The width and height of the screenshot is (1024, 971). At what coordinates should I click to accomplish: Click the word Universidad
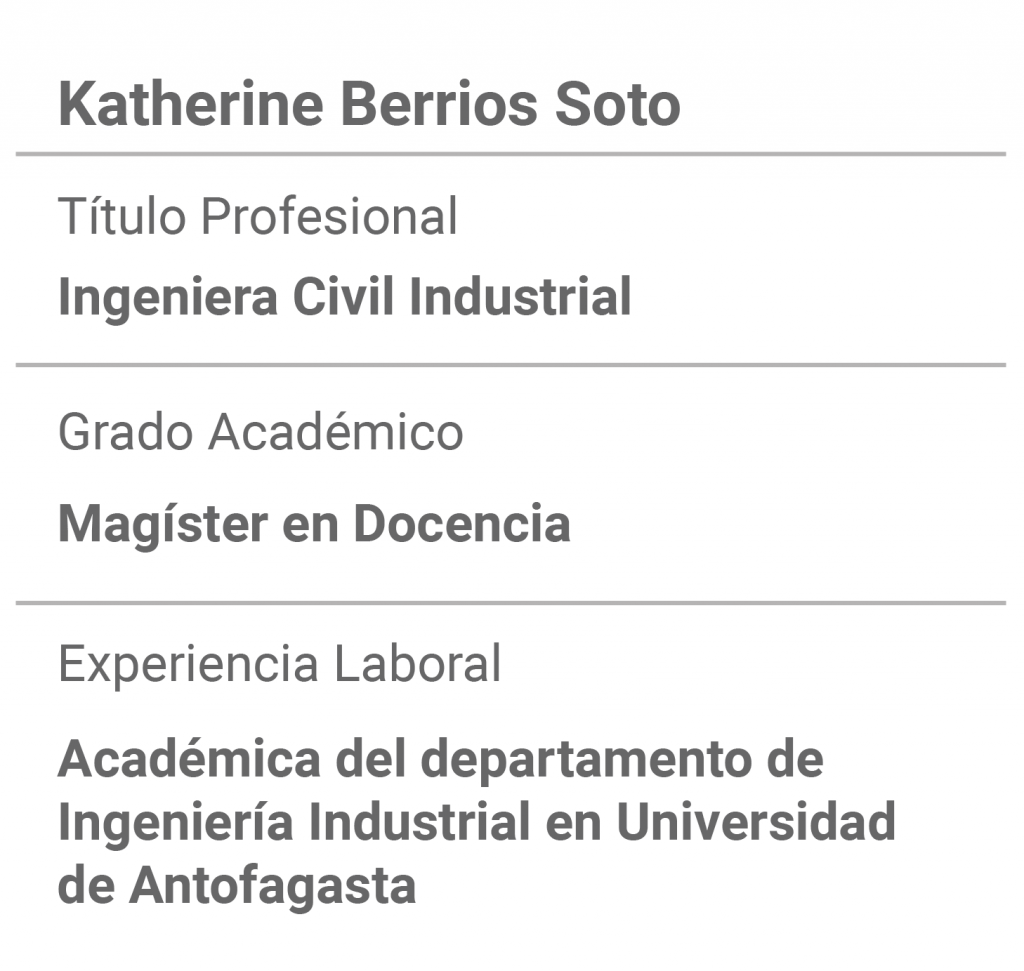pos(756,821)
